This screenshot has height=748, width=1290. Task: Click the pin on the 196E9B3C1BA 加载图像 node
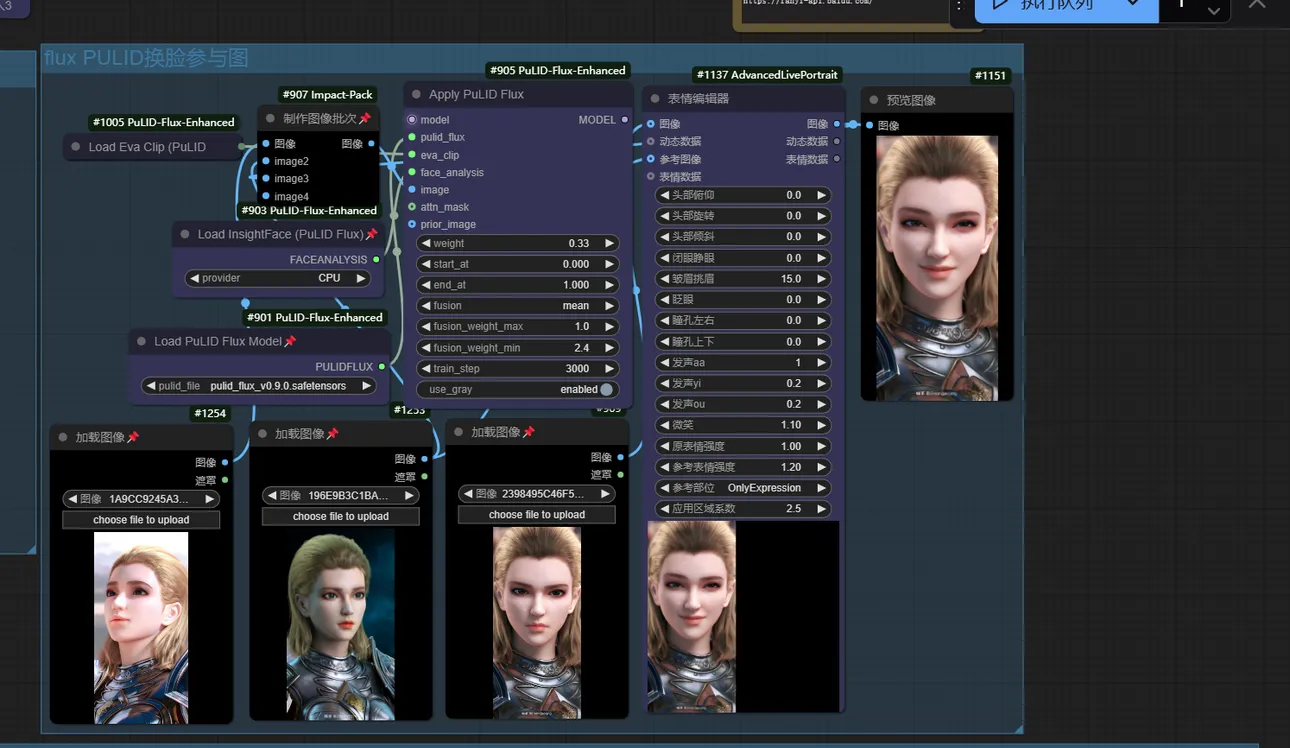[332, 434]
